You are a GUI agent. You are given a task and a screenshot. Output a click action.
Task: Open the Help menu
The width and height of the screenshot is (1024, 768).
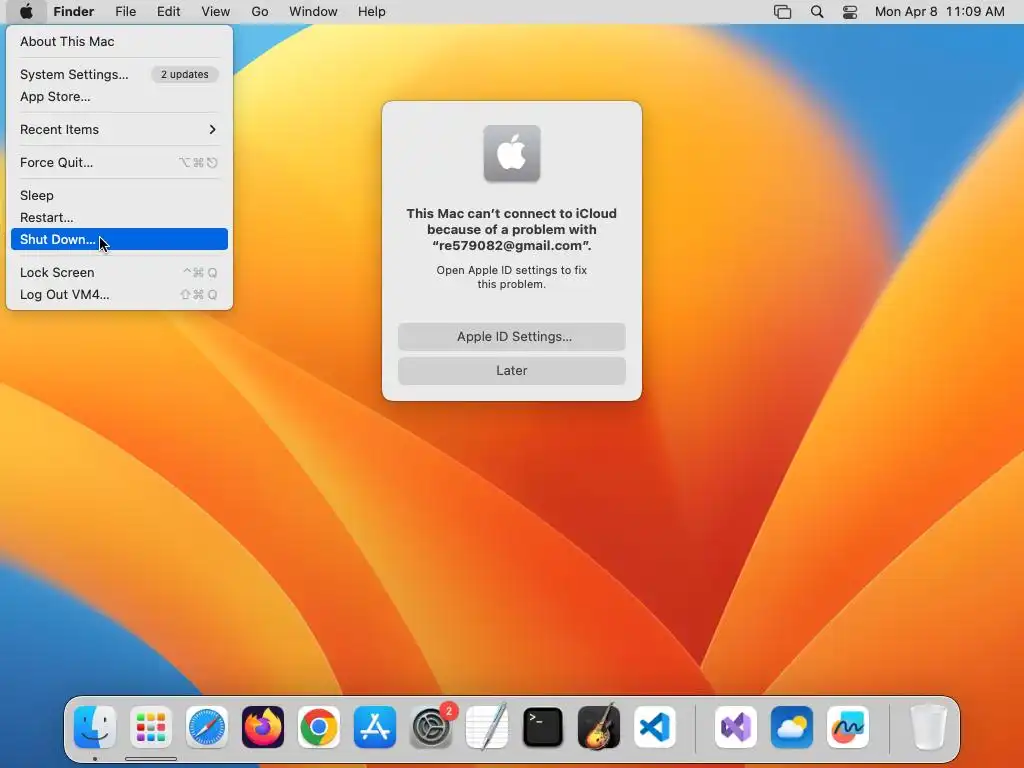372,12
